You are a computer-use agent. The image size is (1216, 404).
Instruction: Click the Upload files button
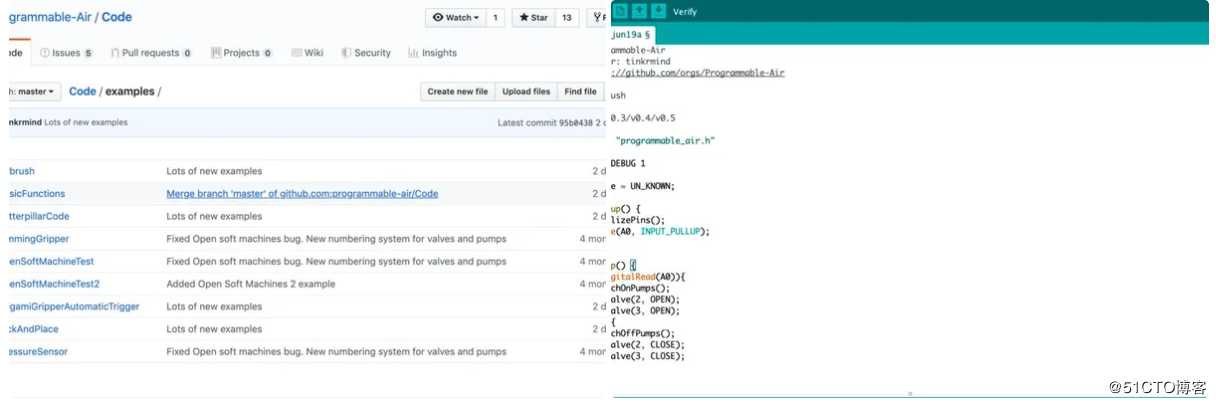pyautogui.click(x=526, y=91)
